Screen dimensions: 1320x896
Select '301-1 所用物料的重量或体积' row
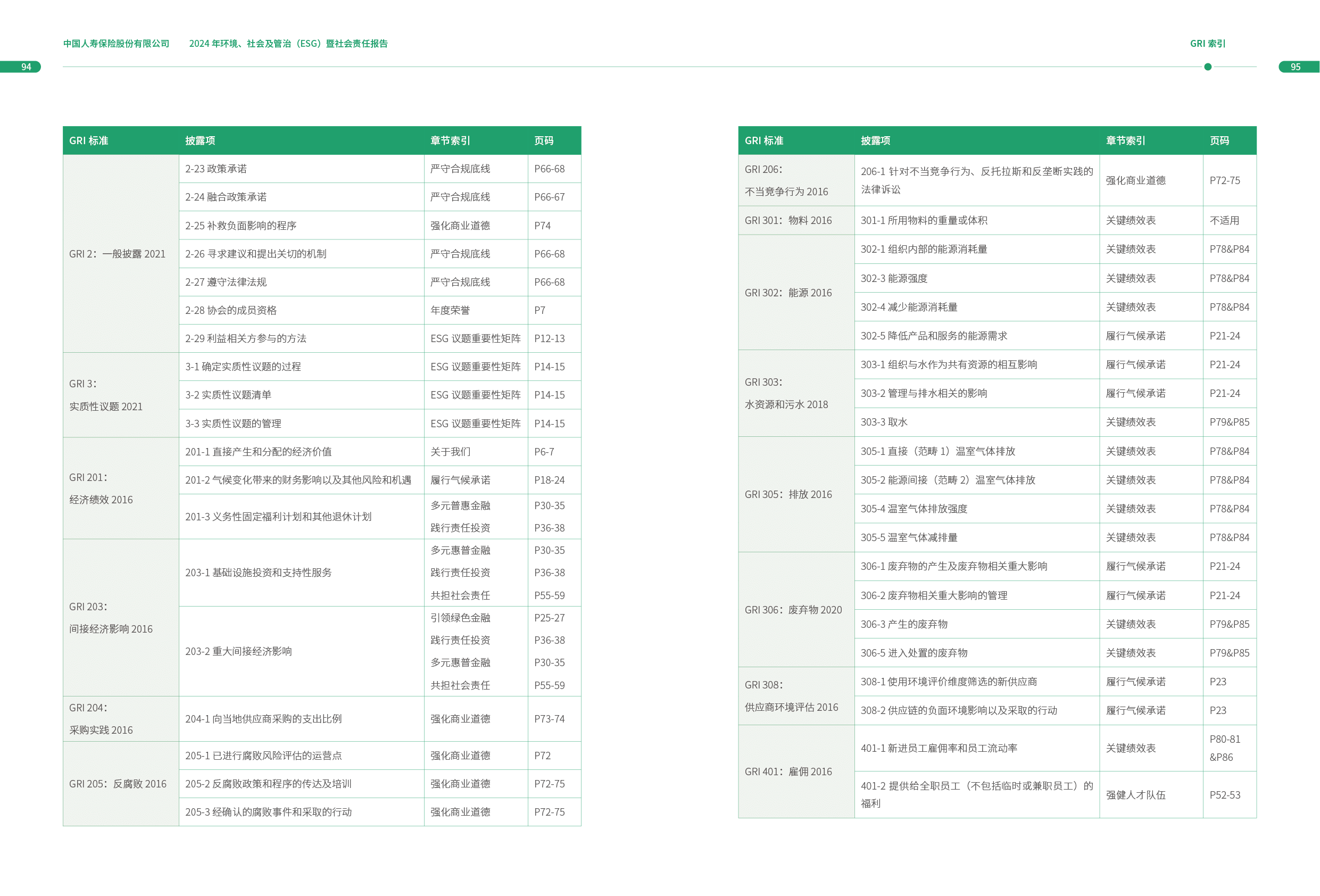924,220
